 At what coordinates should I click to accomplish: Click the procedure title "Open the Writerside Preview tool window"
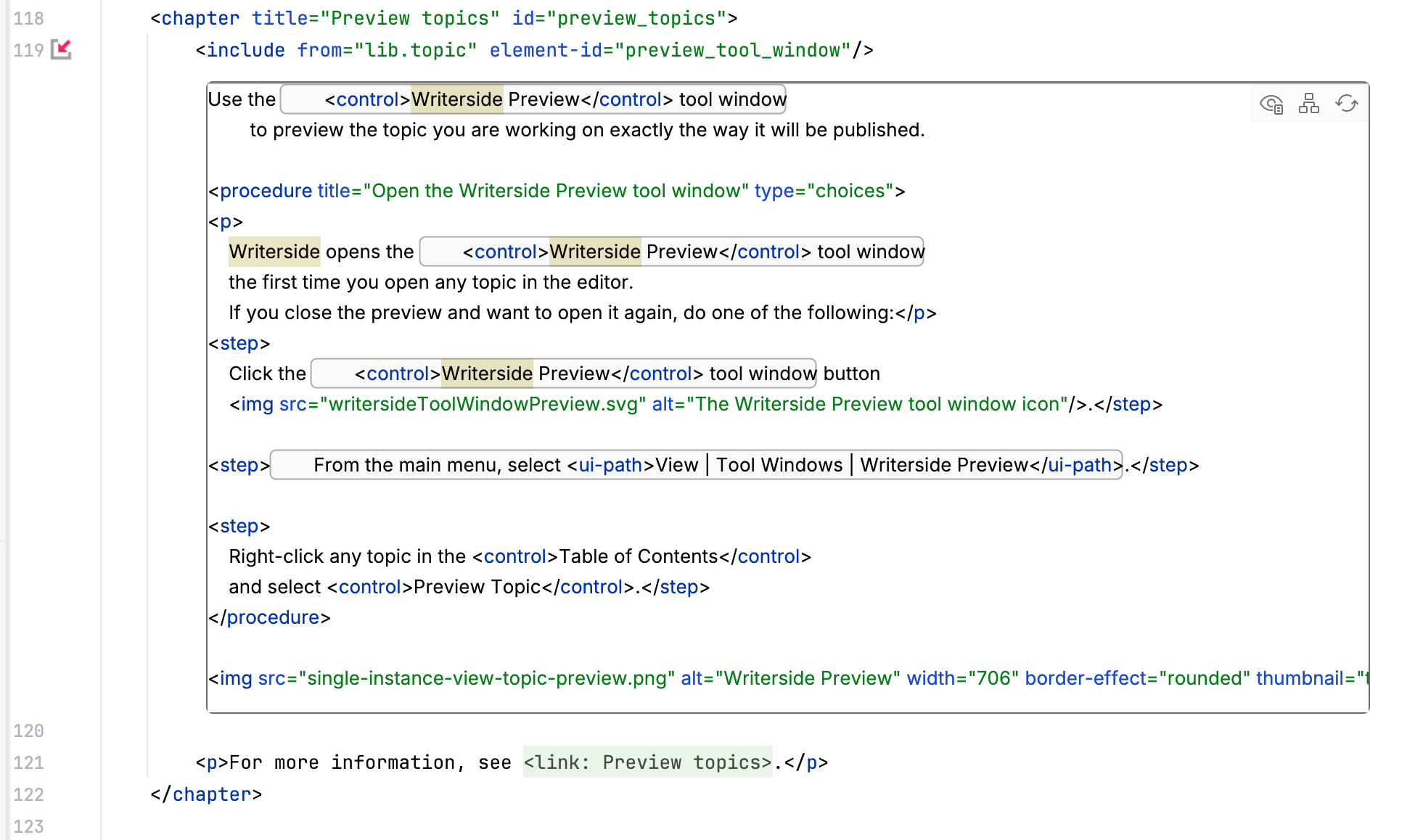pyautogui.click(x=556, y=191)
